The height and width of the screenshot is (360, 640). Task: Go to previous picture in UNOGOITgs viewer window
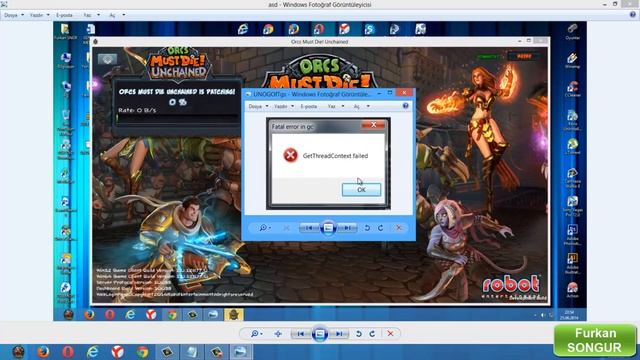[x=309, y=228]
